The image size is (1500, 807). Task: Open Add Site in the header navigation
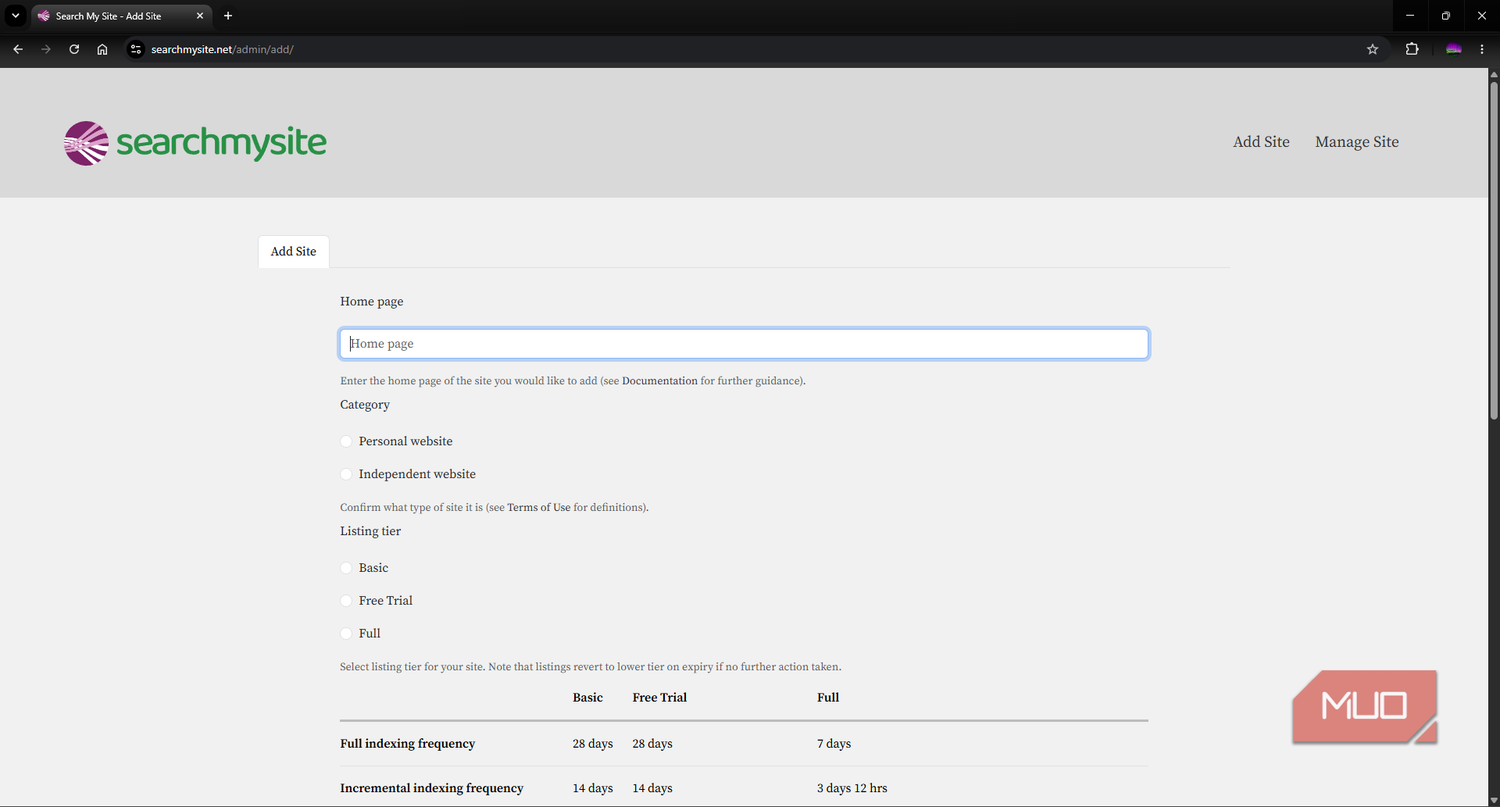[1261, 142]
